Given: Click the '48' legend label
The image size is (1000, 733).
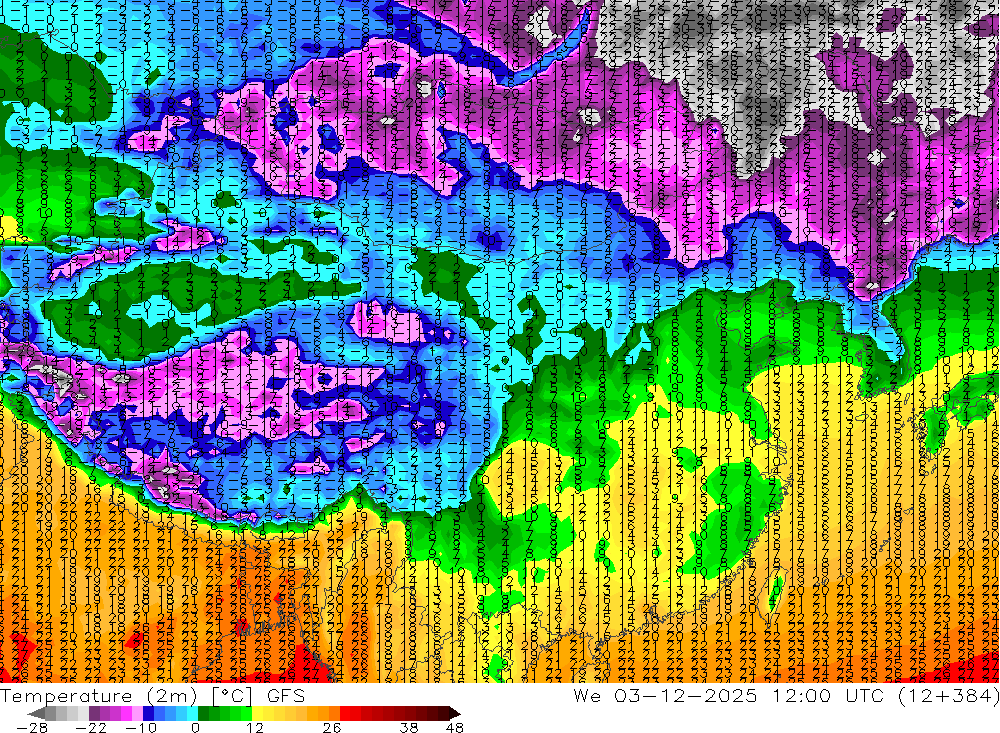Looking at the screenshot, I should [x=455, y=728].
